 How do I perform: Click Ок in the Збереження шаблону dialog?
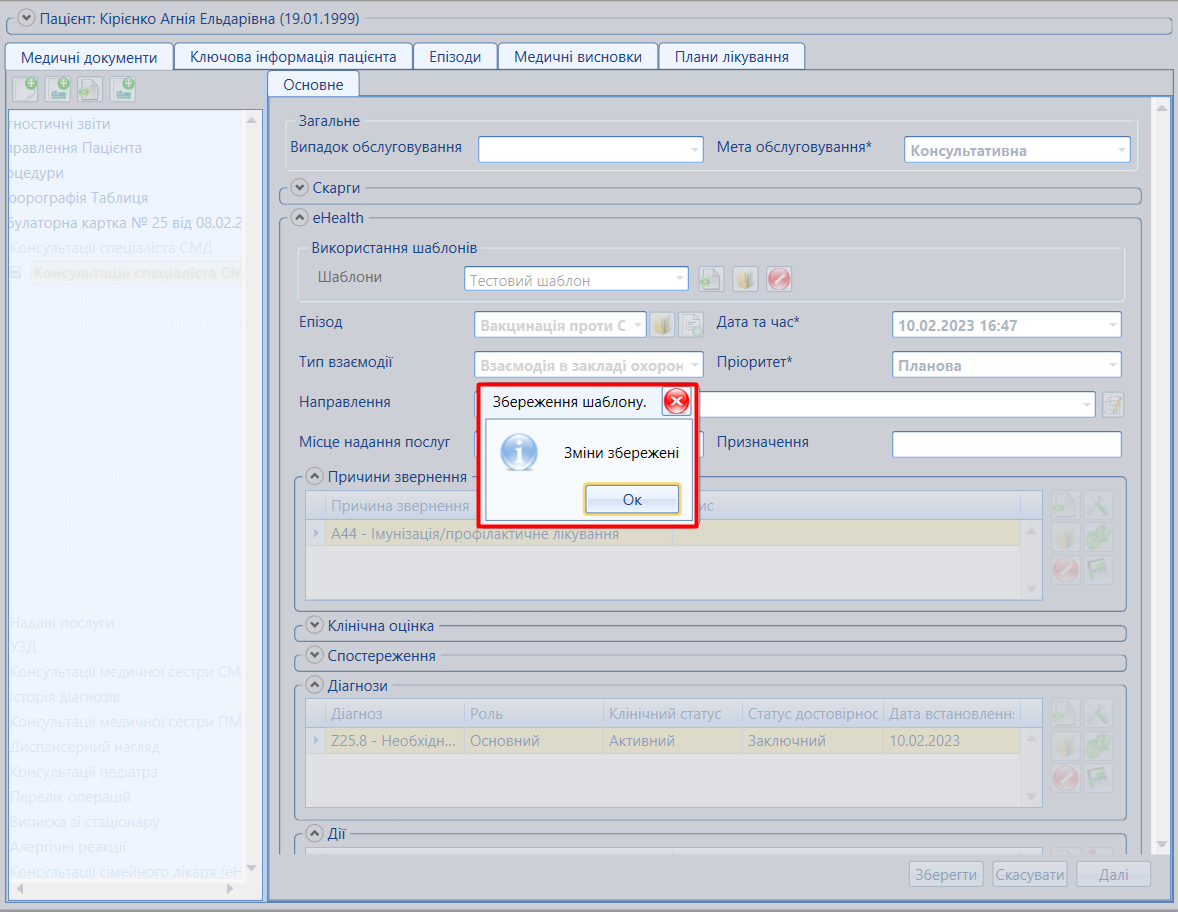[632, 500]
